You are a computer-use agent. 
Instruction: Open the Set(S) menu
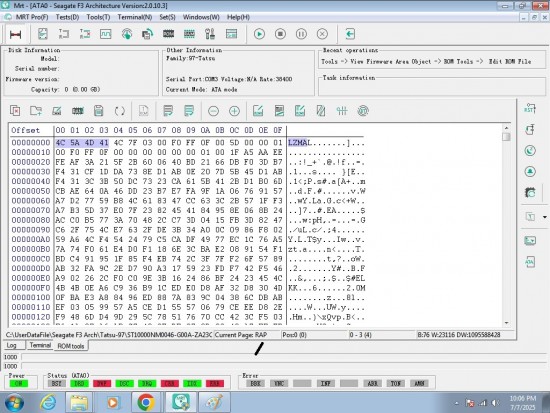click(x=167, y=17)
